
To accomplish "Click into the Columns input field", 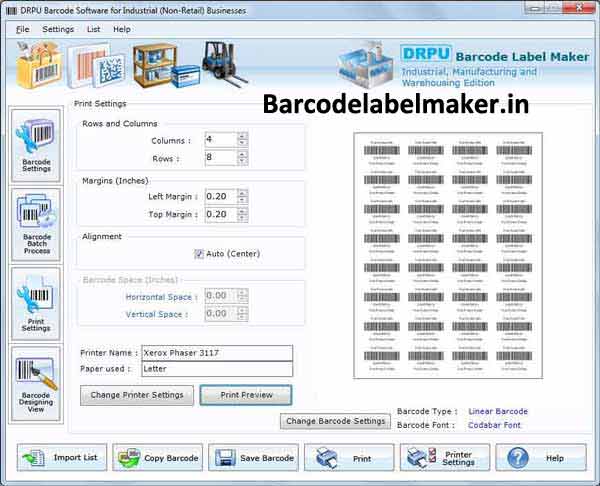I will (x=221, y=140).
